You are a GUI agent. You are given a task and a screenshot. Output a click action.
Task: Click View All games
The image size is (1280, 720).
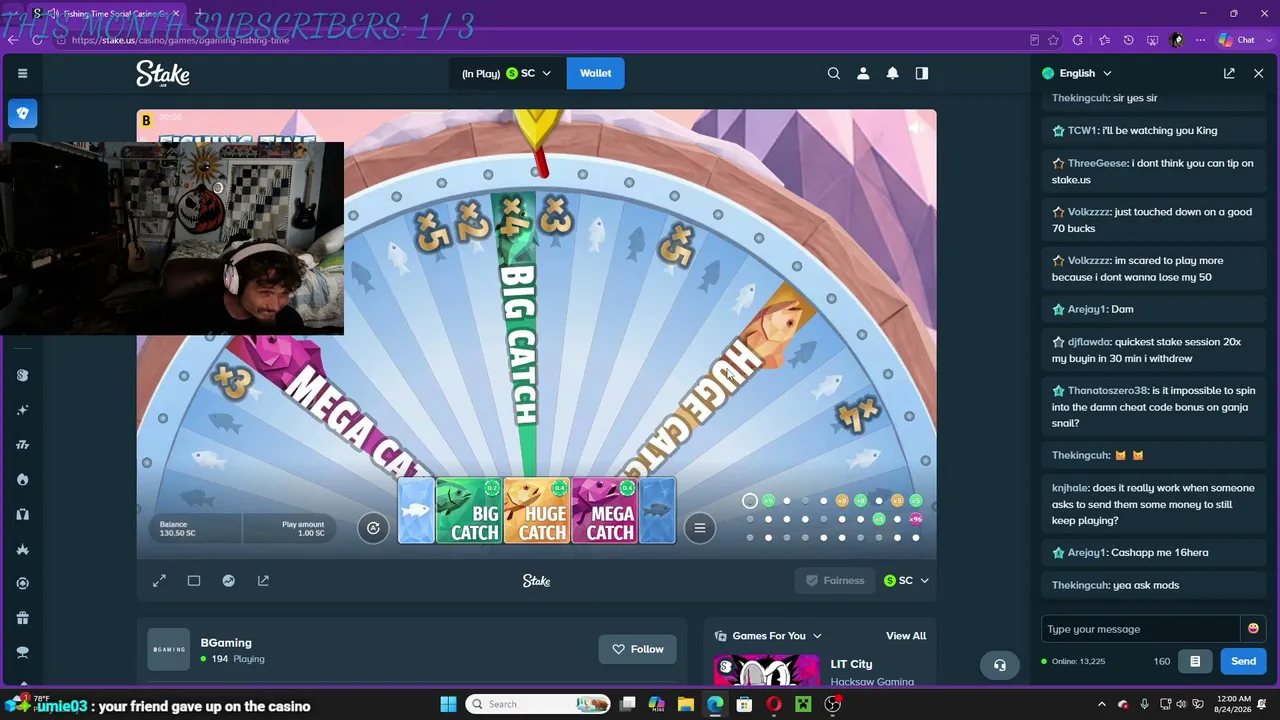click(906, 636)
